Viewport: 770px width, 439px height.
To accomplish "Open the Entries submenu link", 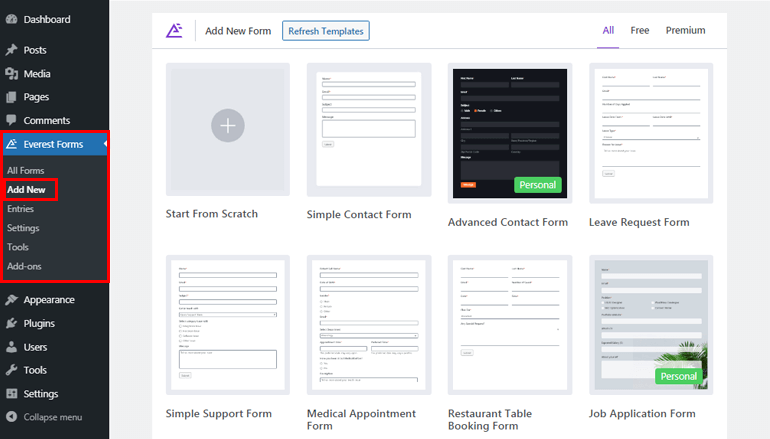I will click(x=20, y=209).
